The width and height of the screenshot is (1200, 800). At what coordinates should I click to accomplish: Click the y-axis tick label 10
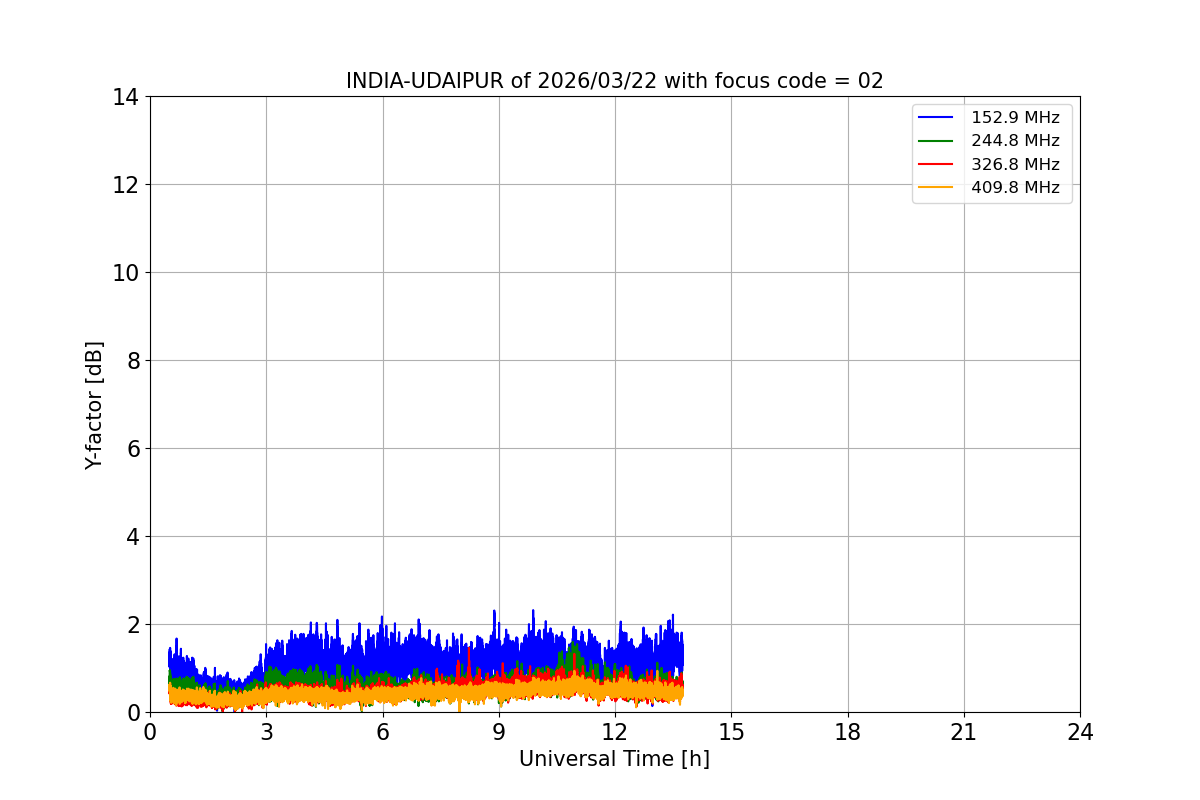(125, 273)
